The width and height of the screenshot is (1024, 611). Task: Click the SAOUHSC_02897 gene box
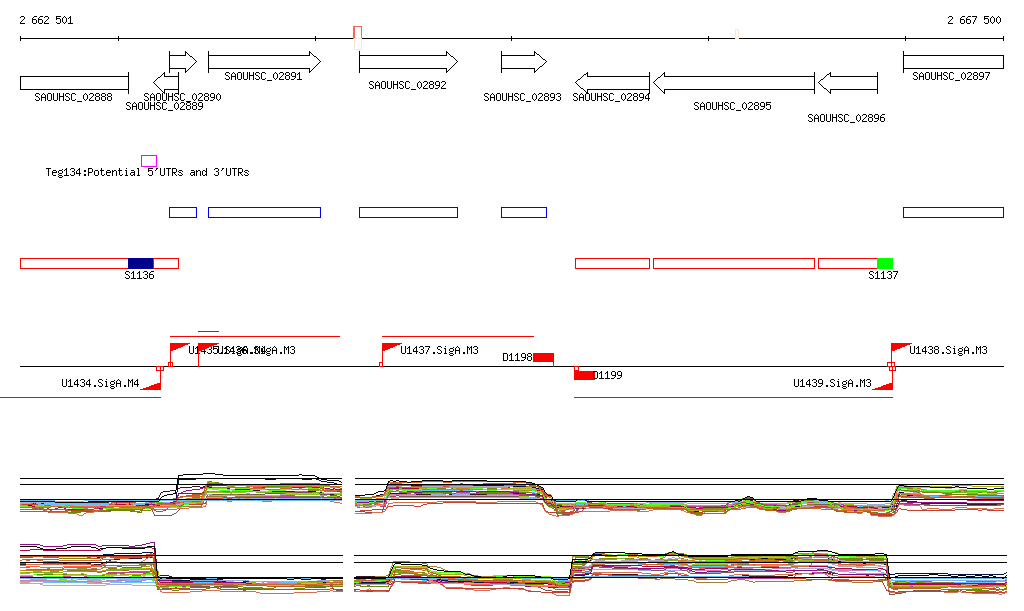pos(953,62)
